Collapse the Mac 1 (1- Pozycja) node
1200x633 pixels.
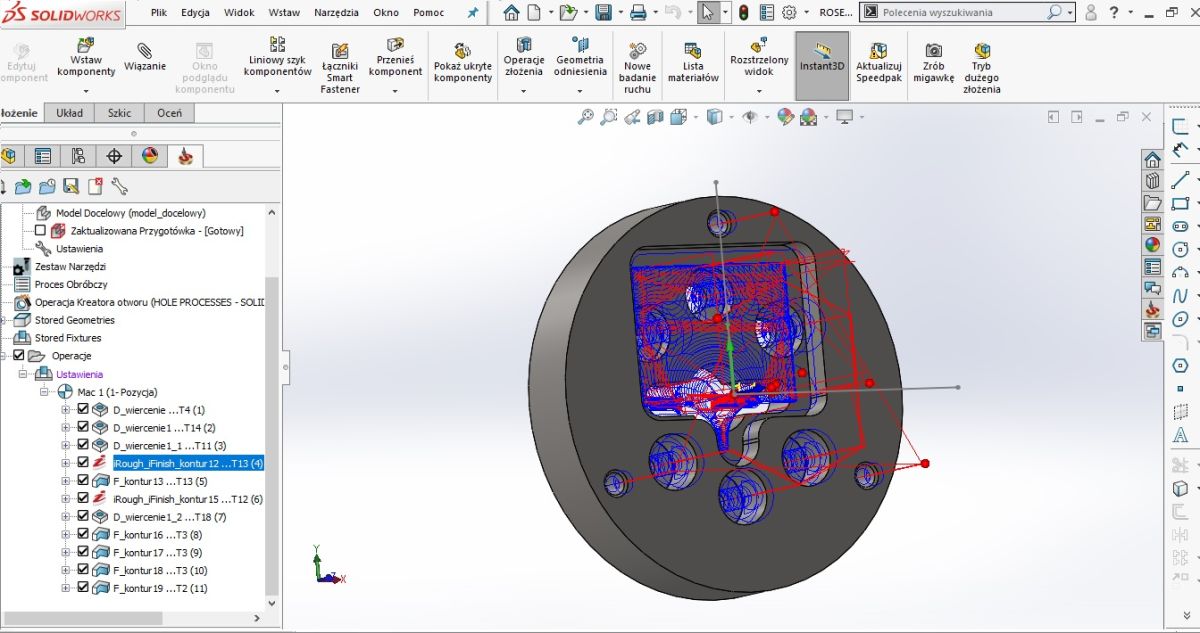45,392
